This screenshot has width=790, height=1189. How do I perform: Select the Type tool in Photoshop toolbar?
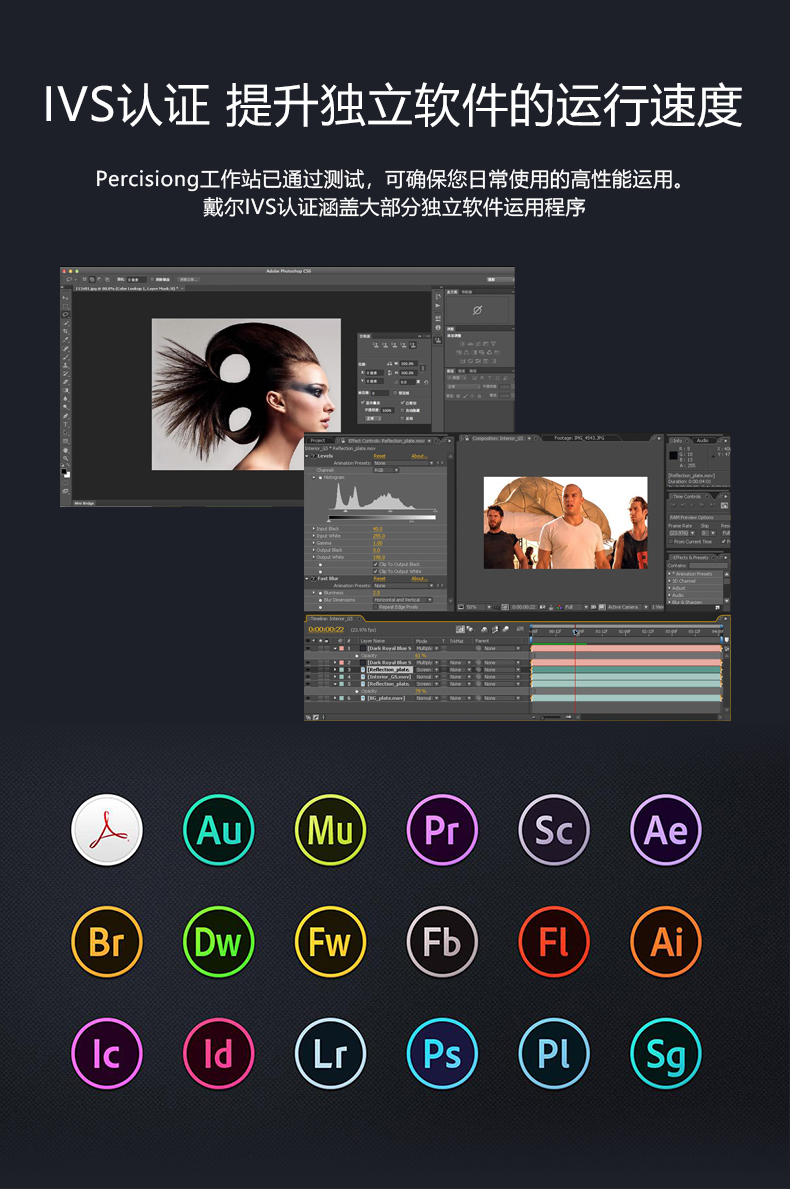click(x=65, y=424)
